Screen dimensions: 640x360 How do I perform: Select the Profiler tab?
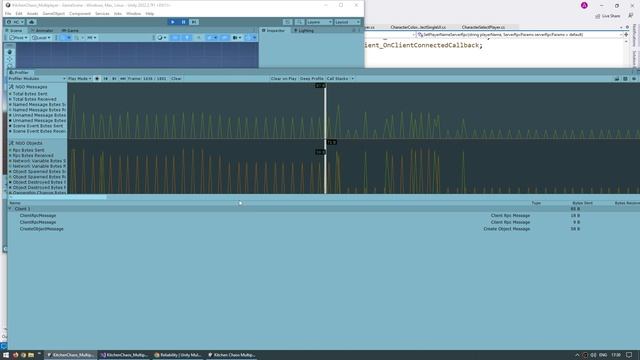[x=19, y=72]
